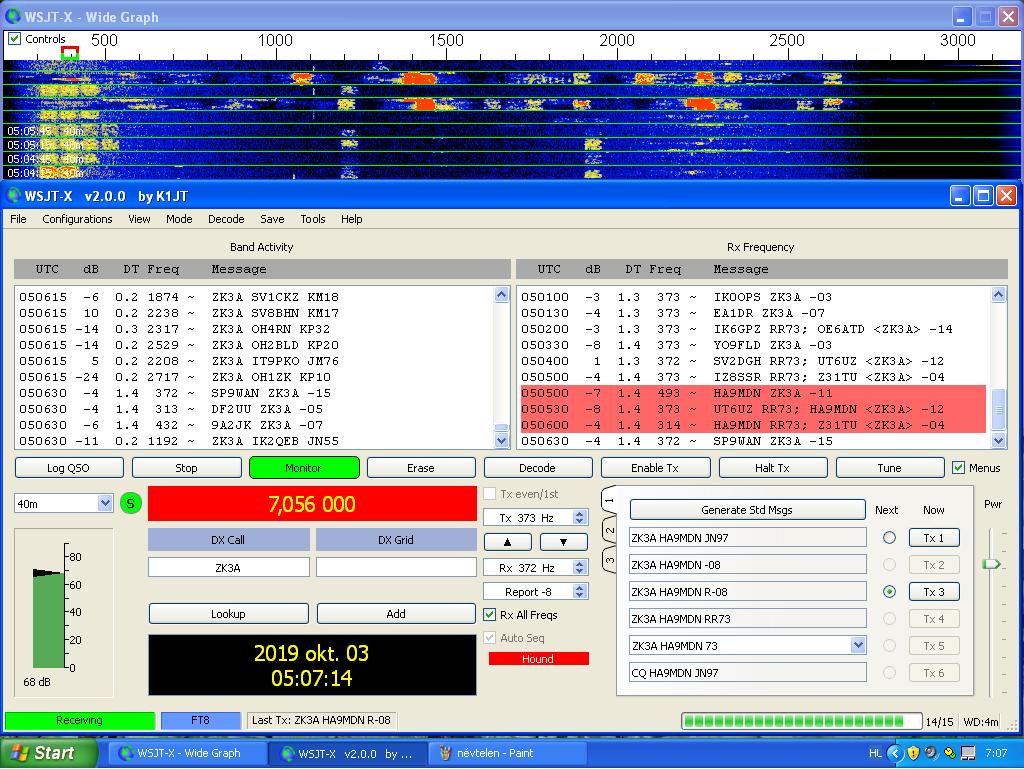The image size is (1024, 769).
Task: Adjust the Tx 373 Hz spinner
Action: click(x=579, y=518)
